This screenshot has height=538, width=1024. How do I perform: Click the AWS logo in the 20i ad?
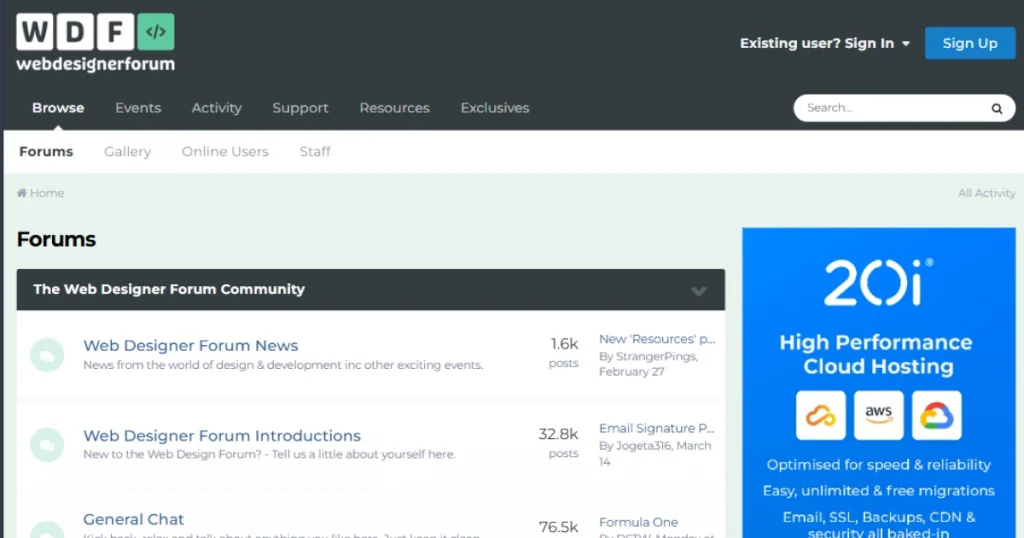click(878, 415)
